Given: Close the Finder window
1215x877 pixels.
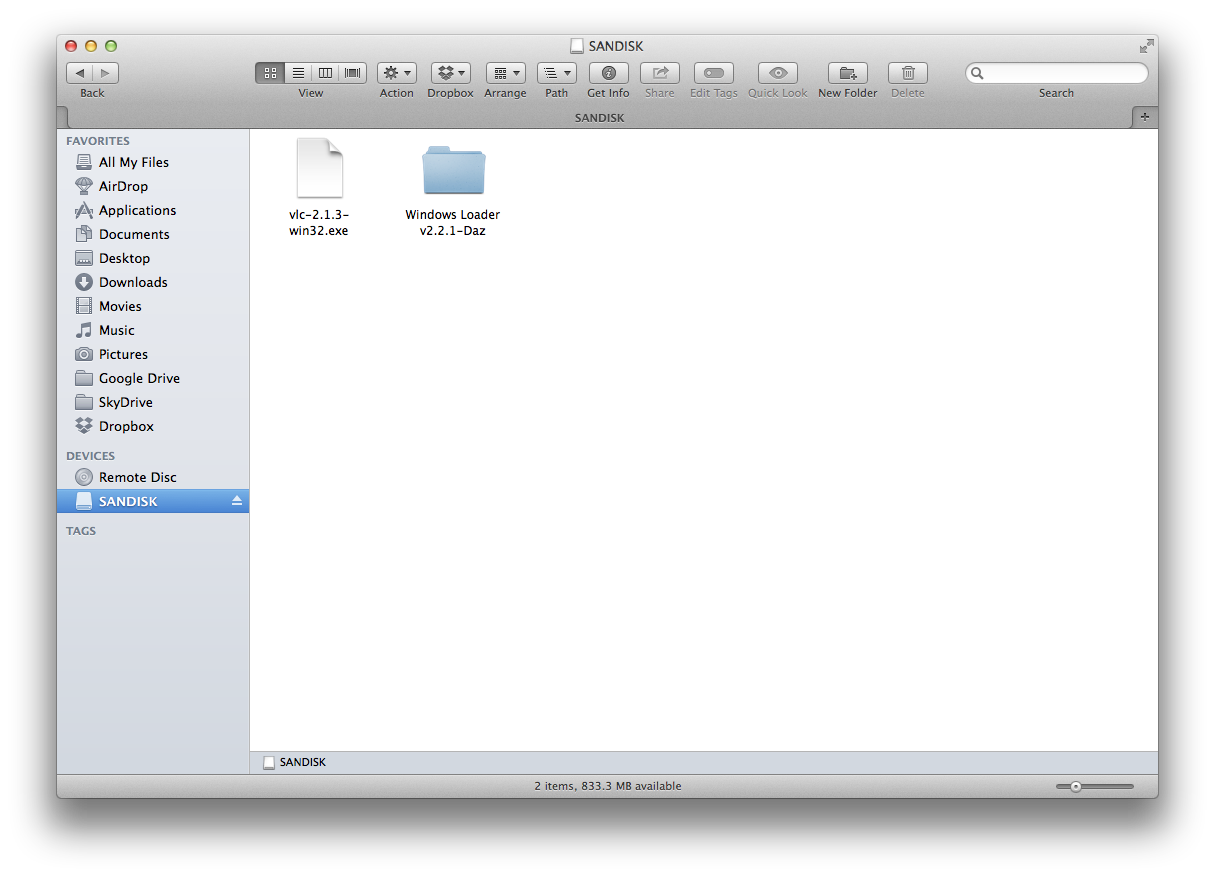Looking at the screenshot, I should [x=71, y=46].
